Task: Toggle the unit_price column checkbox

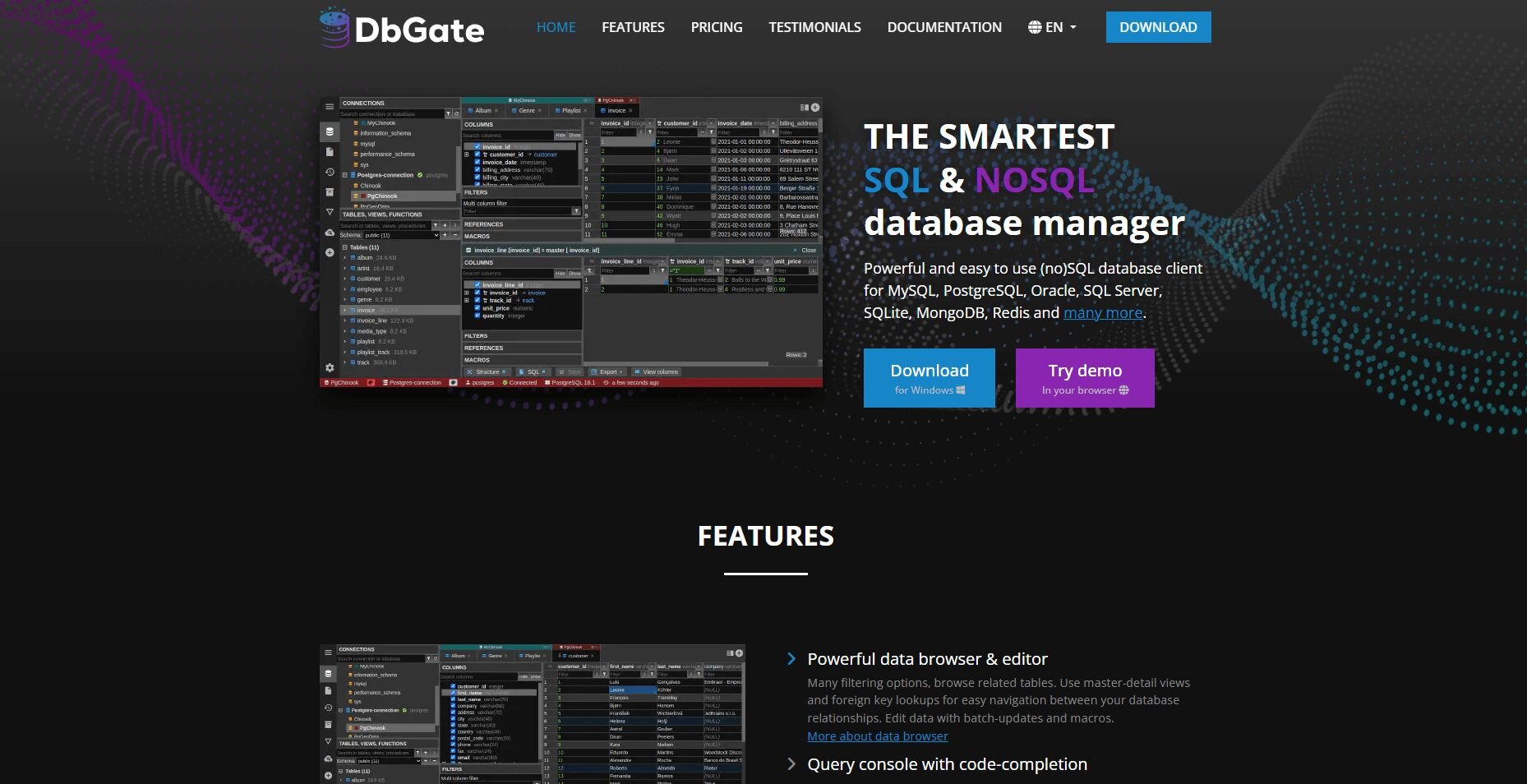Action: tap(477, 308)
